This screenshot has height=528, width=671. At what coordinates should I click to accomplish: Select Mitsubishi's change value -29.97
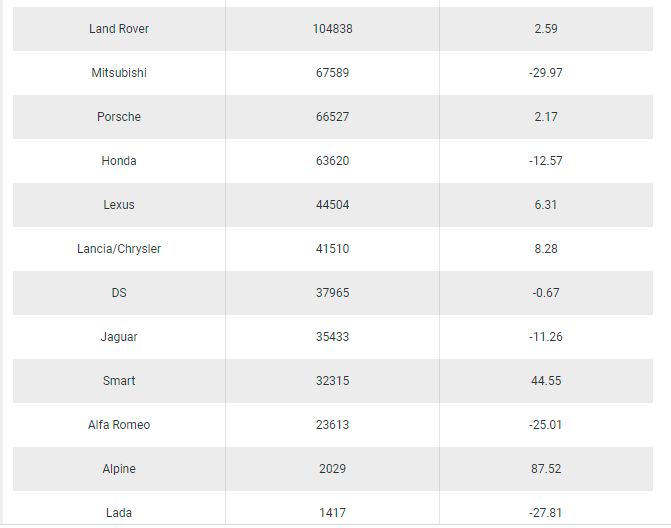[x=546, y=73]
